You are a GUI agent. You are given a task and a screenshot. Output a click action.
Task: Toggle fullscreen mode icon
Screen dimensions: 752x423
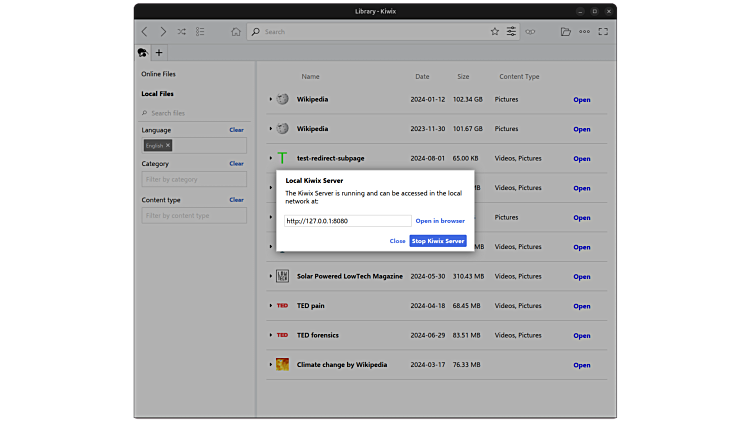point(603,32)
